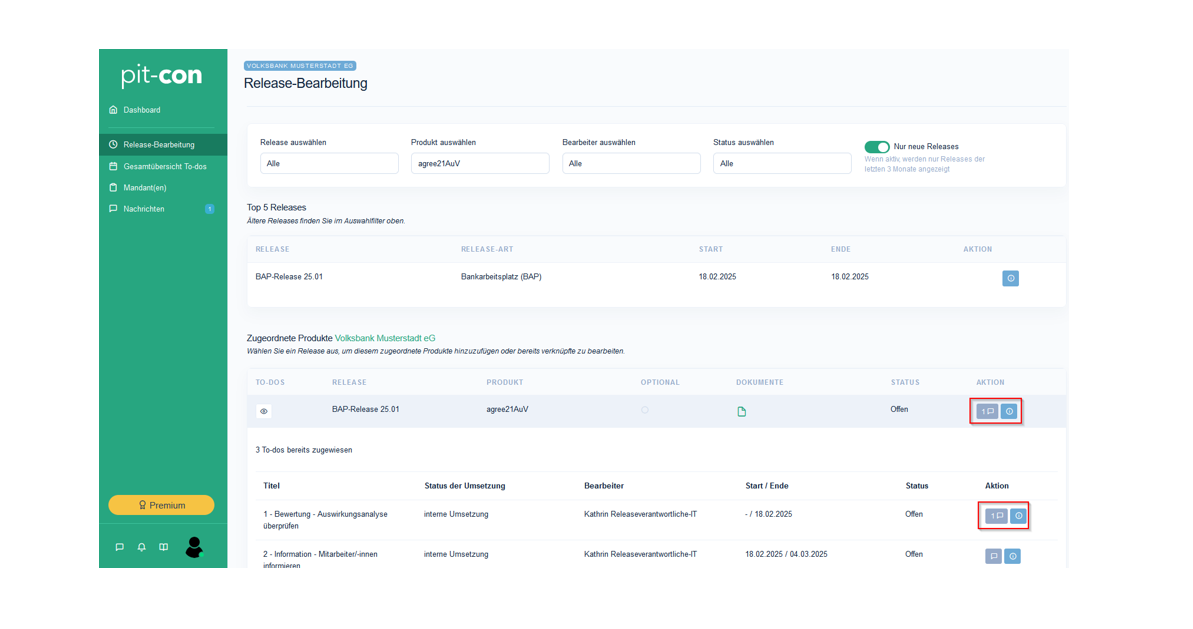Open the green document icon for agree21AuV
1193x629 pixels.
(741, 411)
